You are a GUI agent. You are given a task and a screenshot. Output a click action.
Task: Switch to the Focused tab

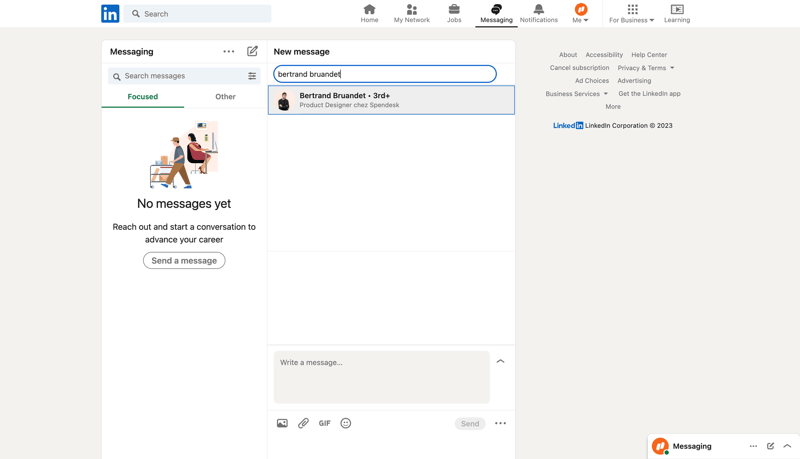pyautogui.click(x=143, y=96)
